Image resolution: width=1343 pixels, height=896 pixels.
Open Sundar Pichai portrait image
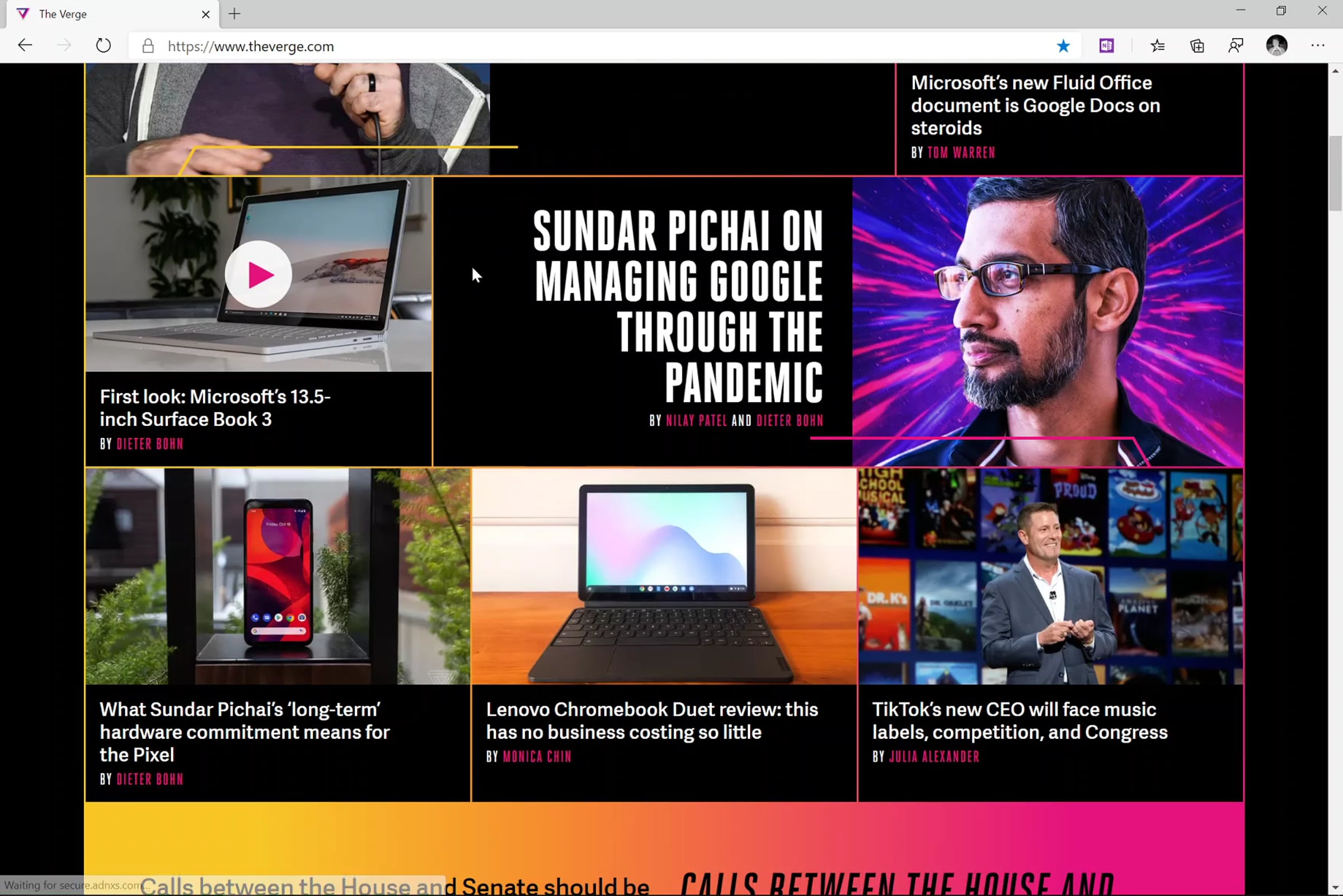point(1047,322)
